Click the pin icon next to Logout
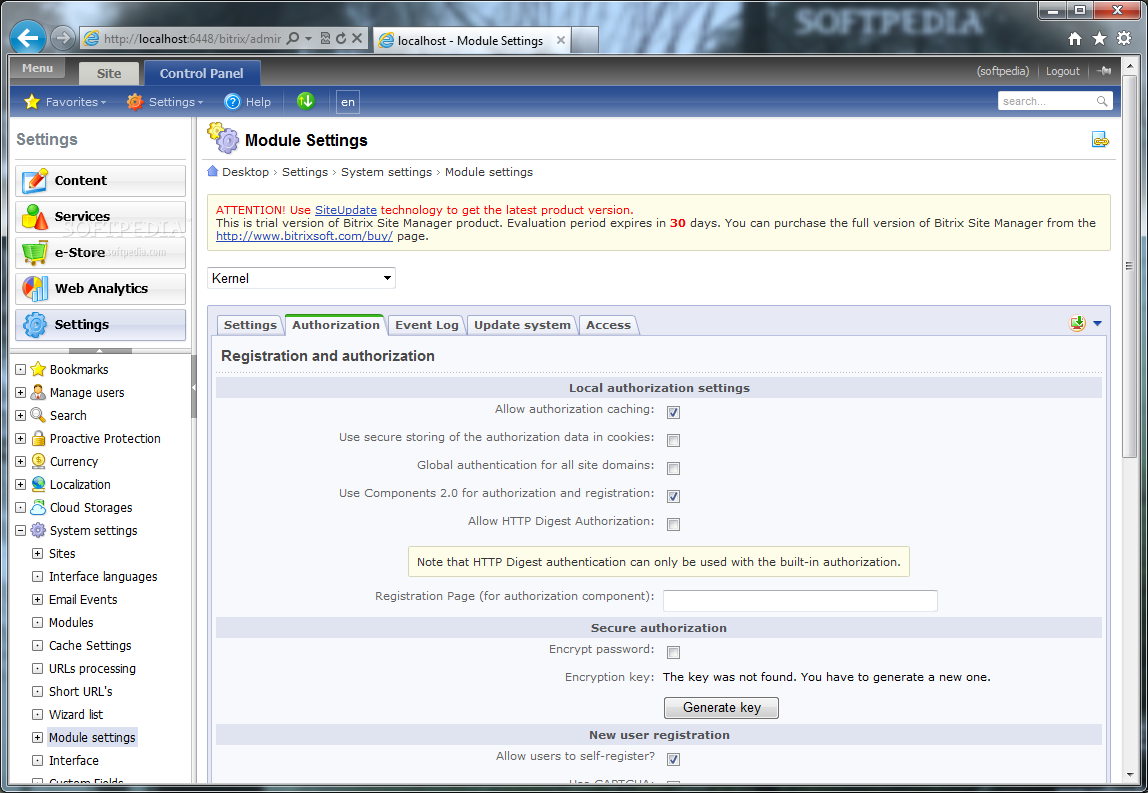The height and width of the screenshot is (793, 1148). (1105, 71)
